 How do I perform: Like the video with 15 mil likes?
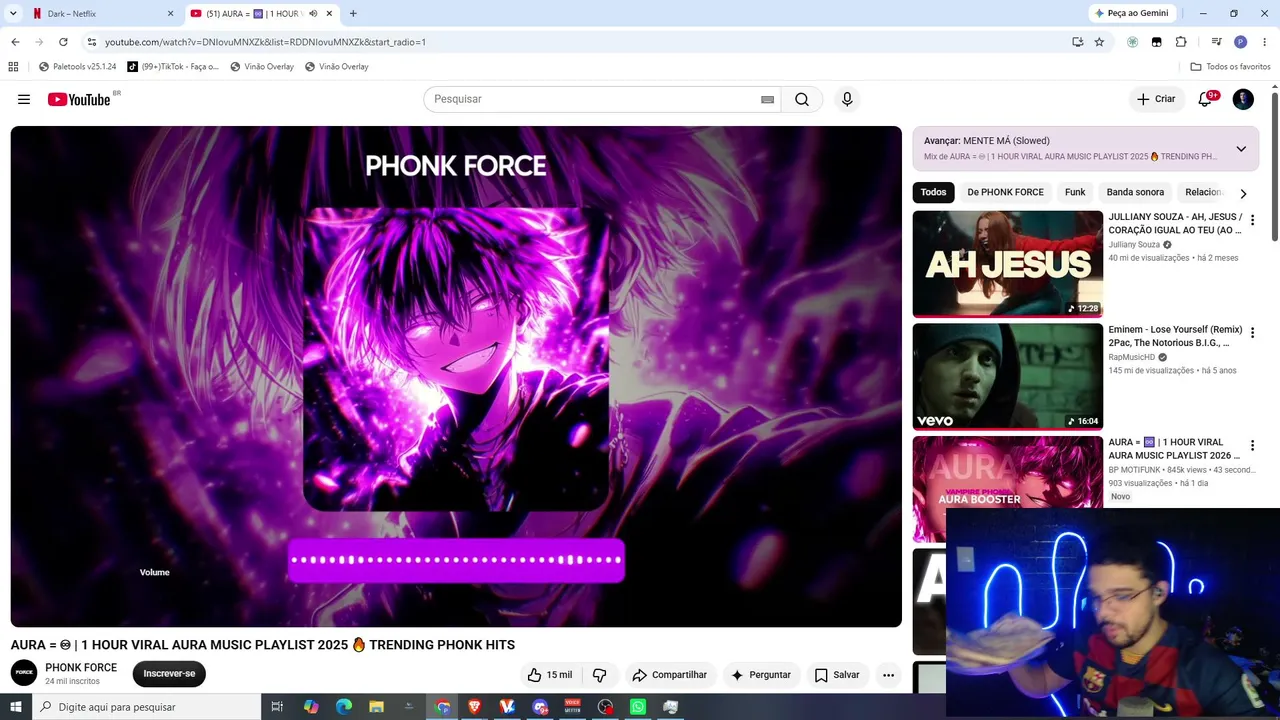click(549, 675)
